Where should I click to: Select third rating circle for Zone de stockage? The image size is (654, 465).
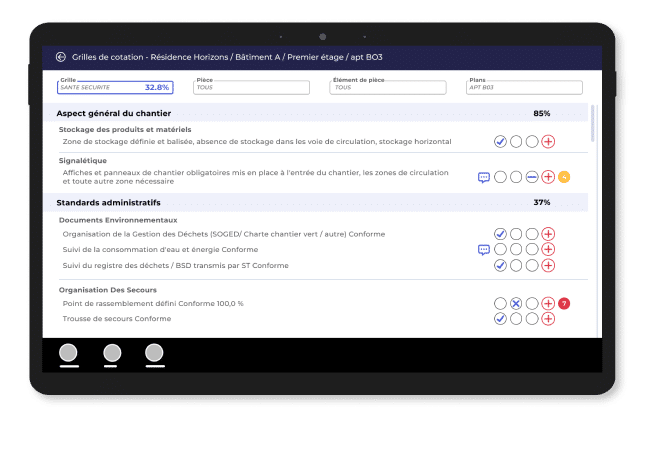pyautogui.click(x=532, y=142)
